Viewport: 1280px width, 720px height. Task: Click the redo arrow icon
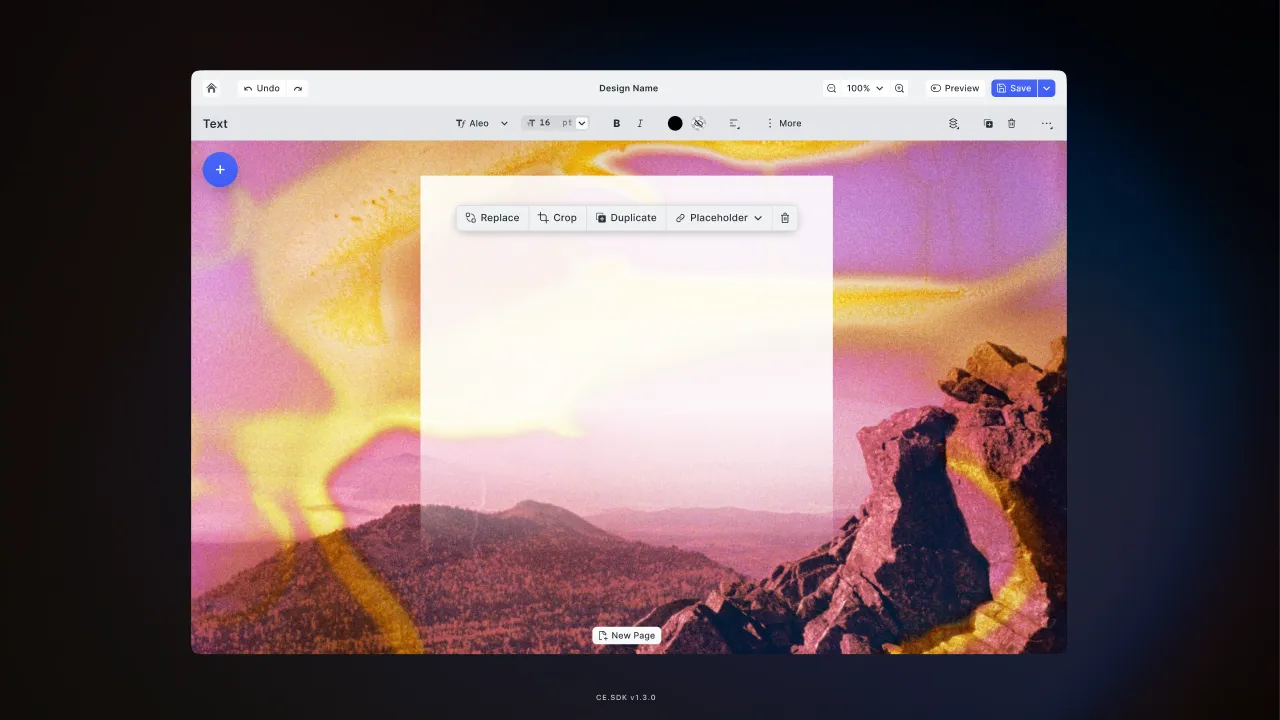[x=298, y=88]
